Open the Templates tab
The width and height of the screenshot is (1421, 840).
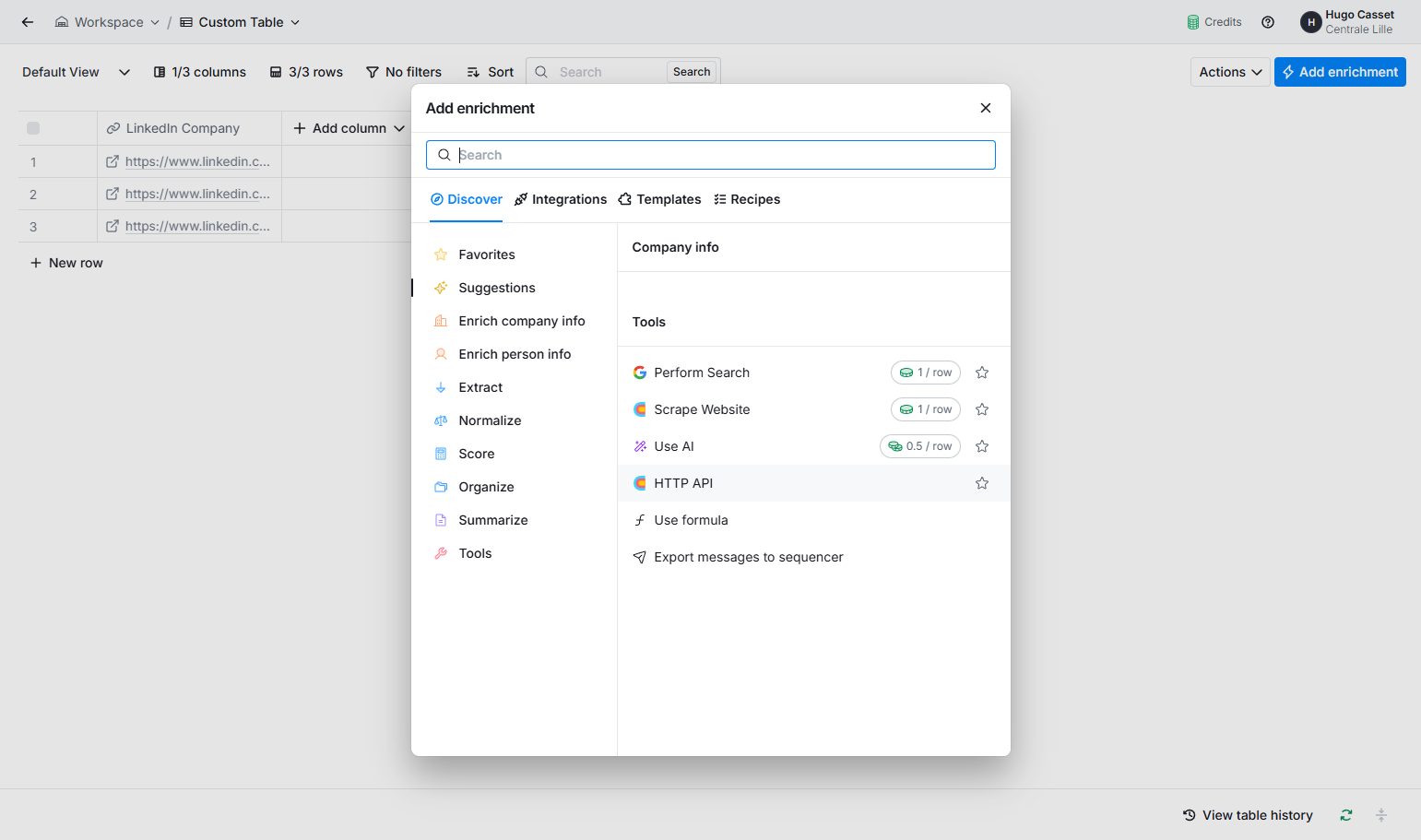[659, 199]
